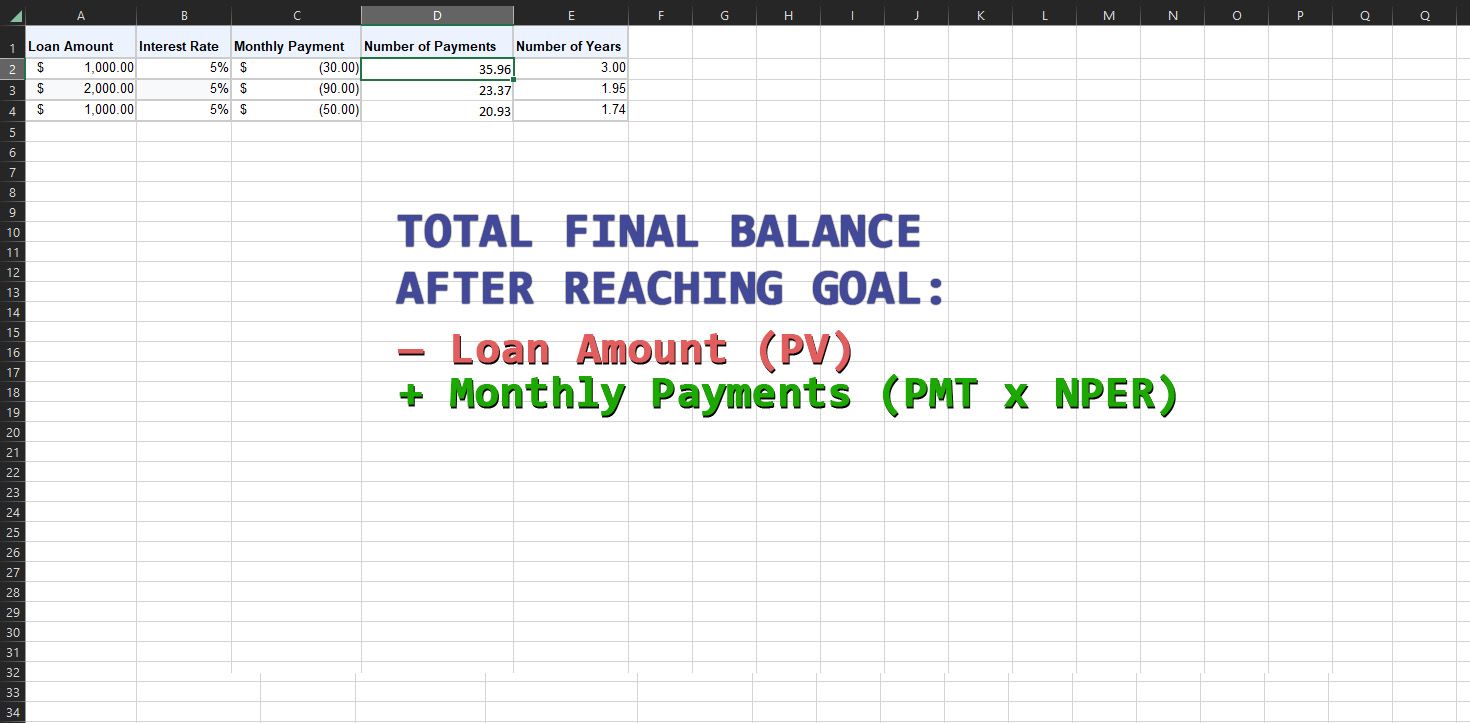Image resolution: width=1470 pixels, height=723 pixels.
Task: Select column A header
Action: tap(81, 15)
